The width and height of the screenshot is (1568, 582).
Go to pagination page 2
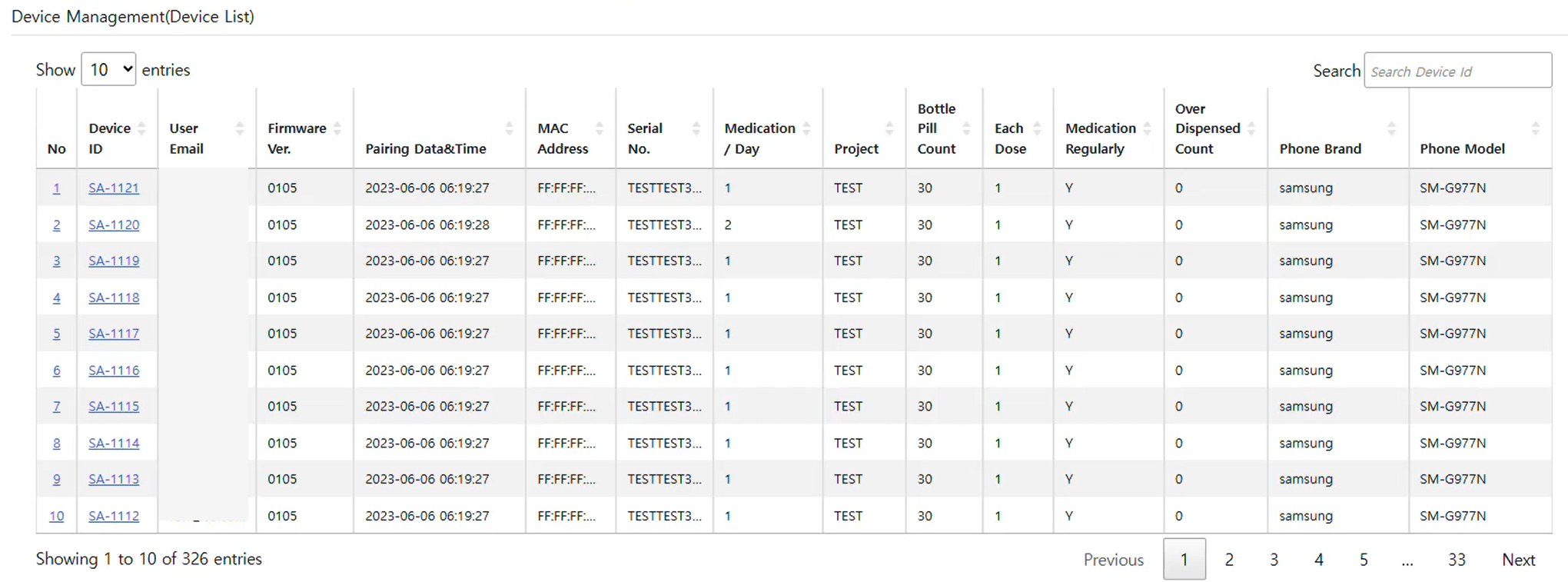[x=1229, y=560]
